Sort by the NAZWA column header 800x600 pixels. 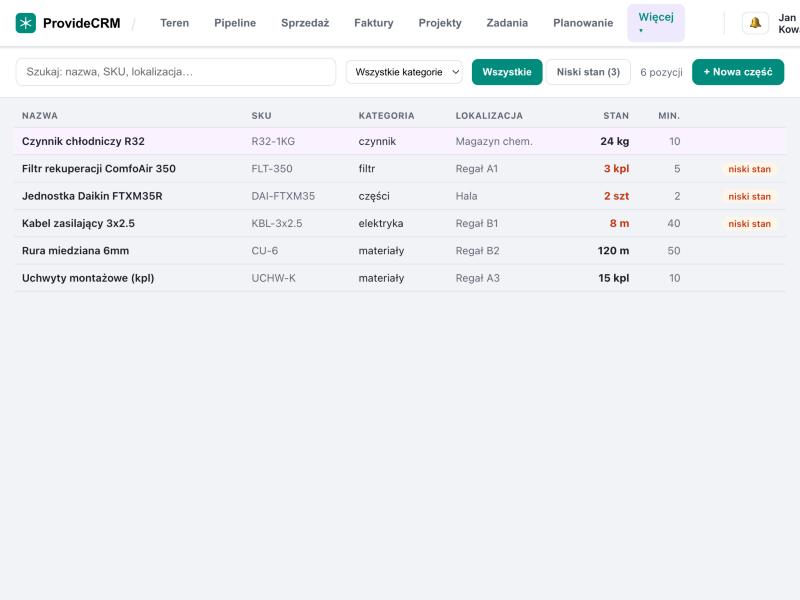click(40, 116)
